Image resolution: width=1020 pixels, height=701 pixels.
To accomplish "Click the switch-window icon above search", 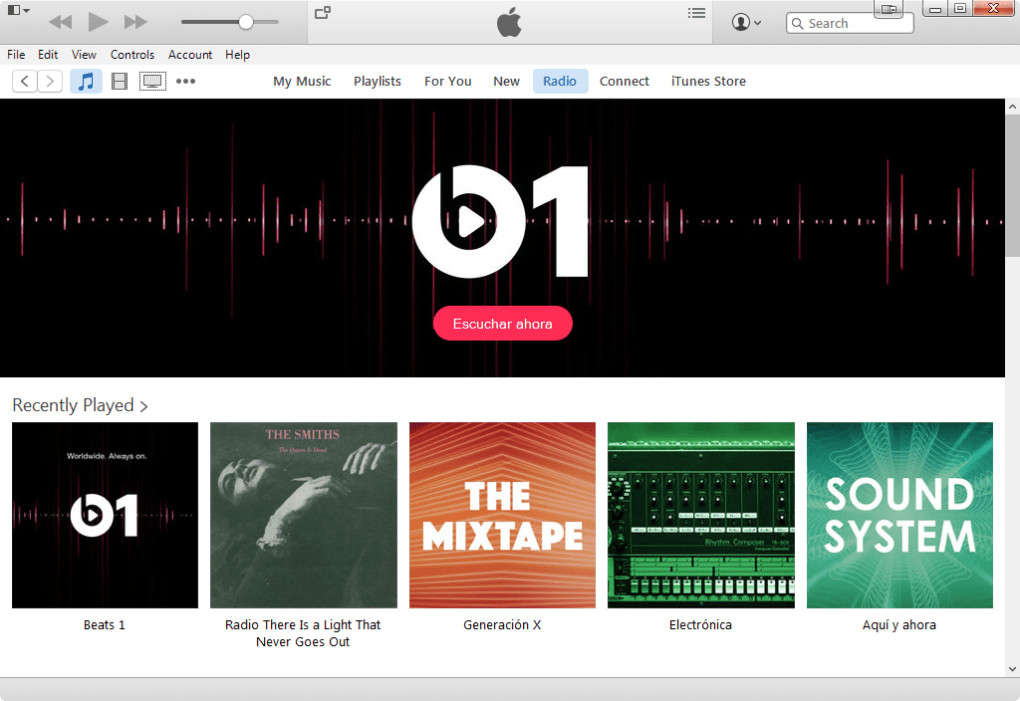I will click(888, 9).
